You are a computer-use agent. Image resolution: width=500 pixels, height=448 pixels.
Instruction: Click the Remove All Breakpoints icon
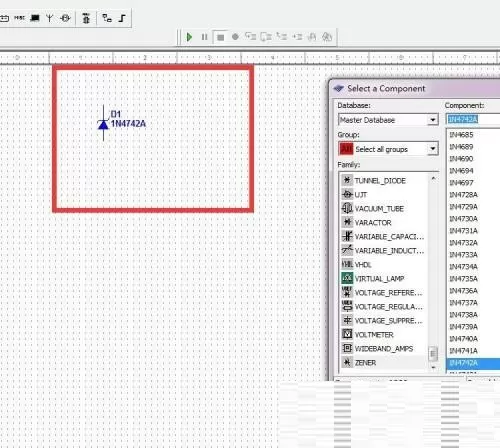click(327, 37)
